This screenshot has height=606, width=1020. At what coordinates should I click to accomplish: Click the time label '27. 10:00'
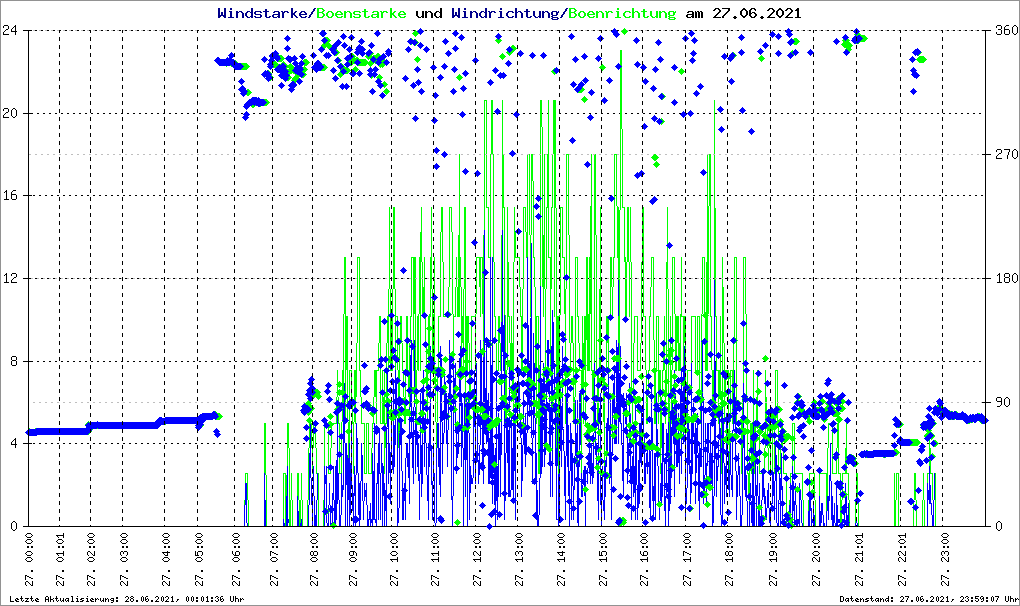click(x=394, y=559)
